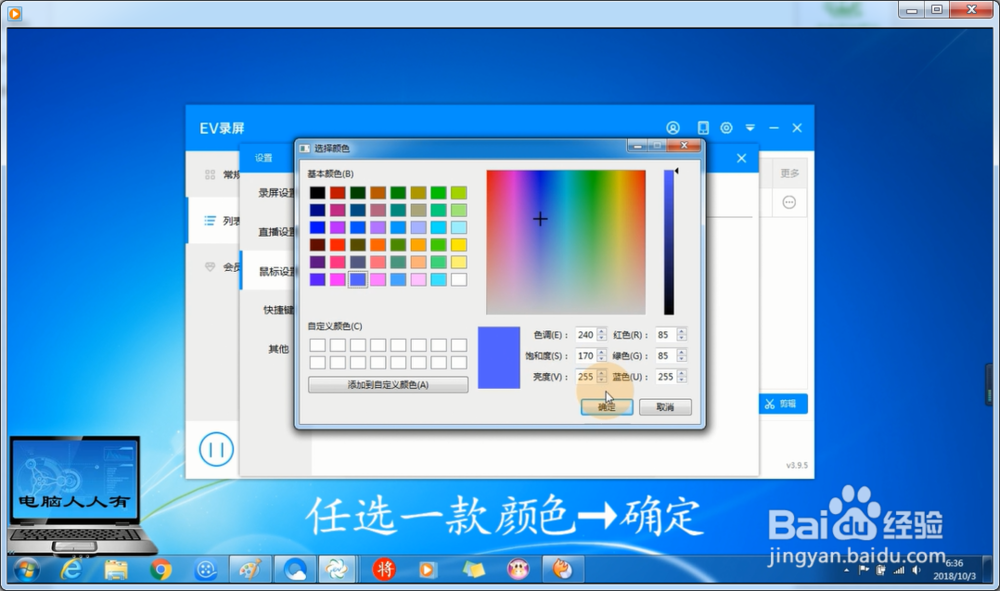Screen dimensions: 1000x591
Task: Open the EV录屏 user account icon
Action: tap(673, 128)
